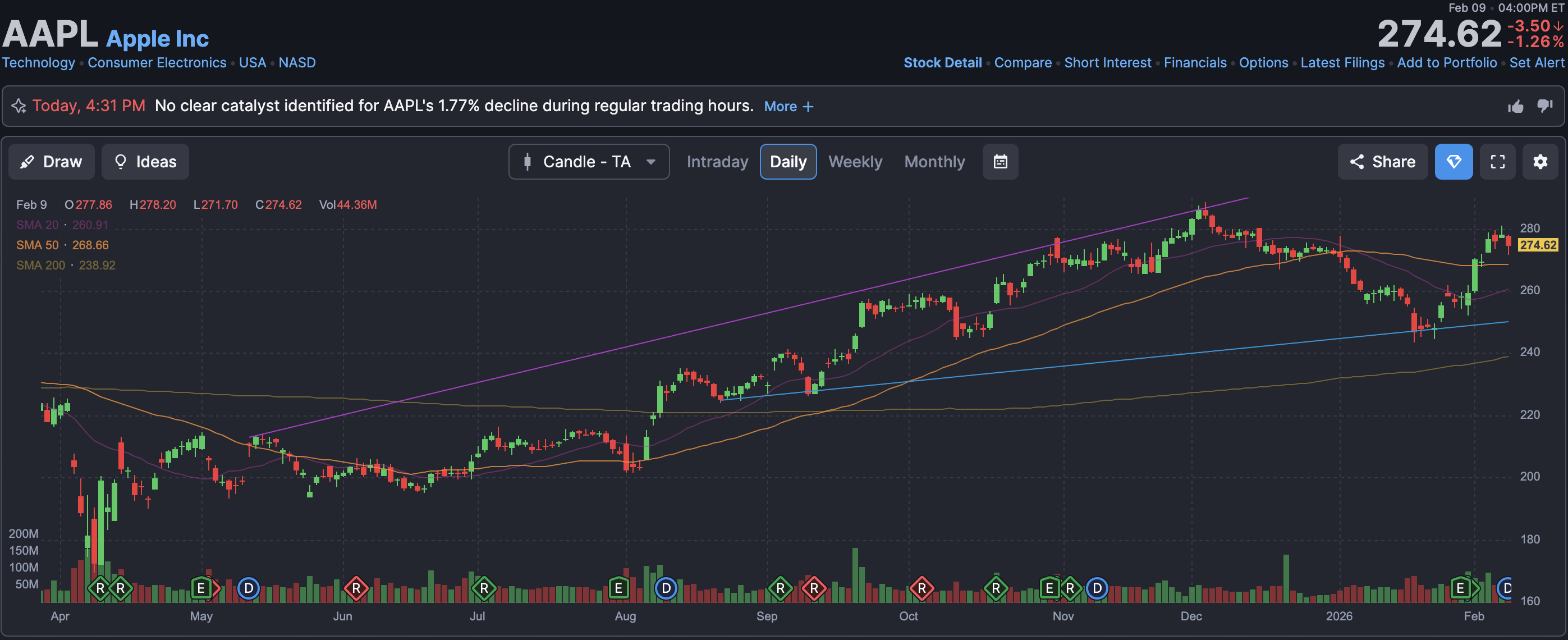Click the Draw button
Screen dimensions: 1568x640
click(x=51, y=161)
